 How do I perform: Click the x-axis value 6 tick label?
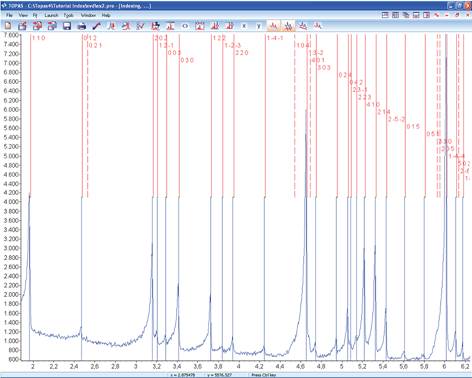[x=444, y=367]
